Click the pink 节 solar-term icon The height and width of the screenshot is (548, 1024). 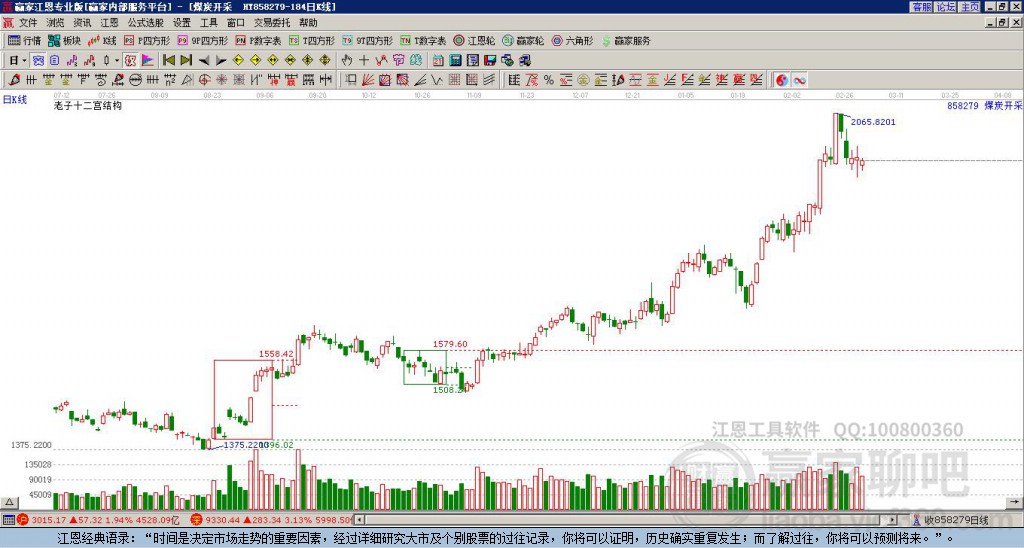[x=398, y=60]
